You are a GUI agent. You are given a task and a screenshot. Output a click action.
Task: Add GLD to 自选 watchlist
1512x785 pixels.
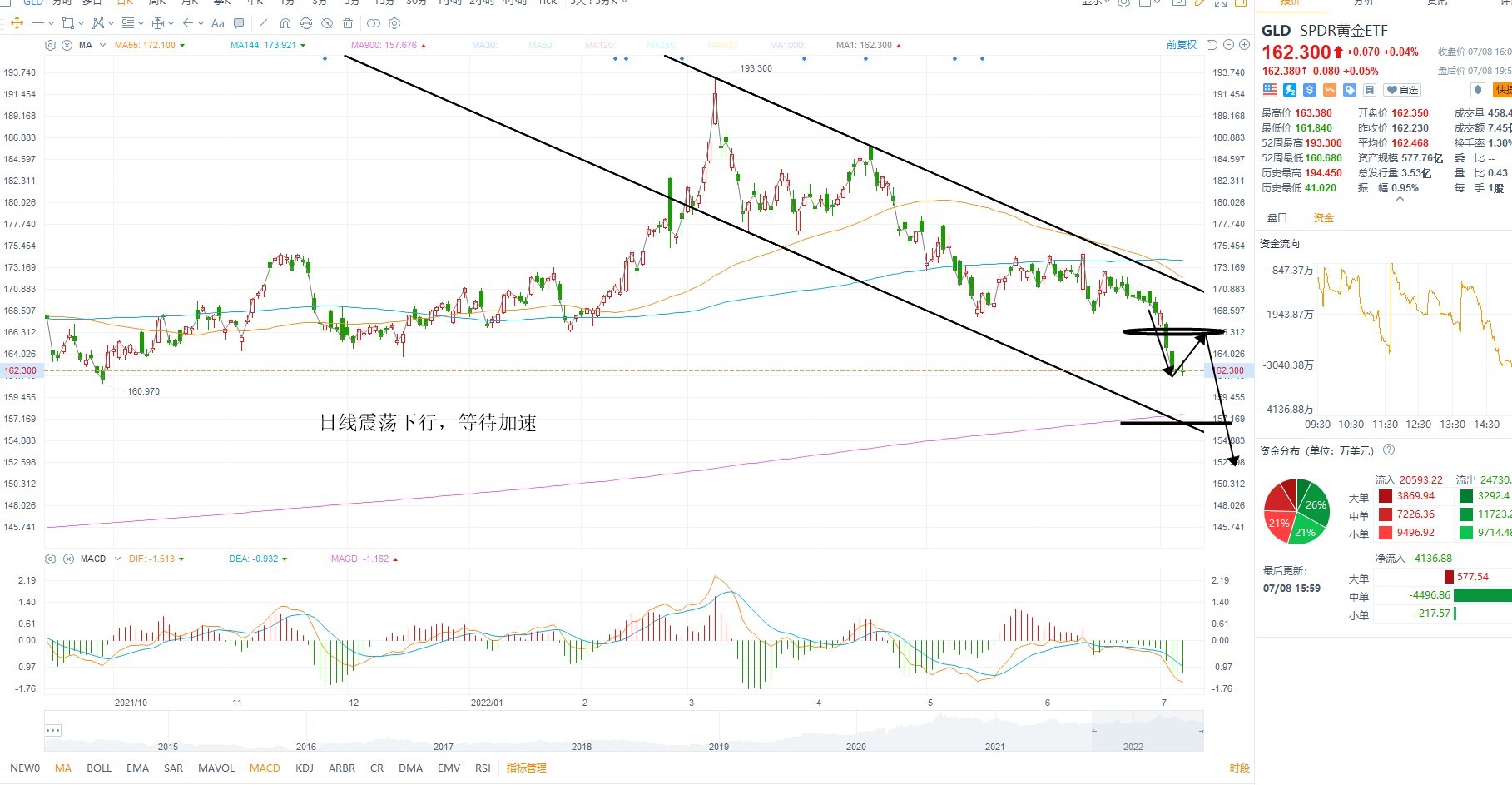pyautogui.click(x=1402, y=90)
